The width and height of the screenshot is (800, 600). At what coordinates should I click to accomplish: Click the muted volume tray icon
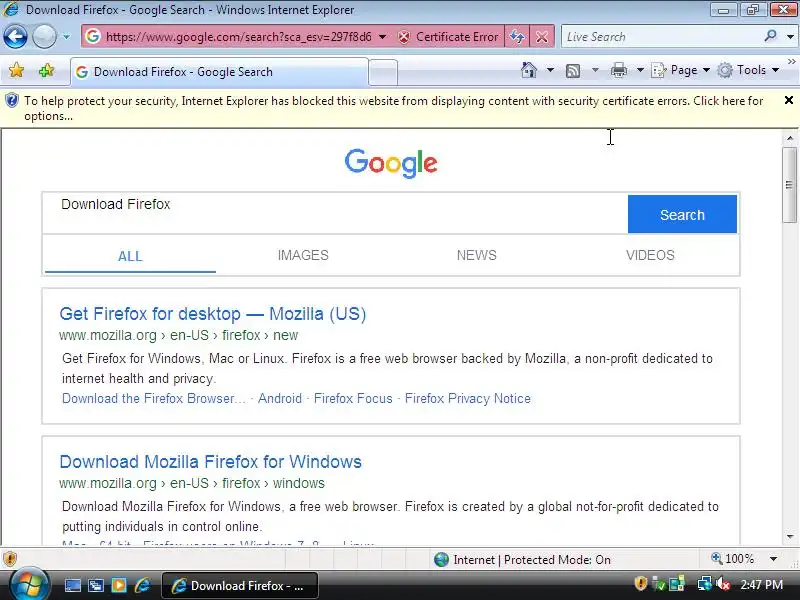tap(723, 584)
